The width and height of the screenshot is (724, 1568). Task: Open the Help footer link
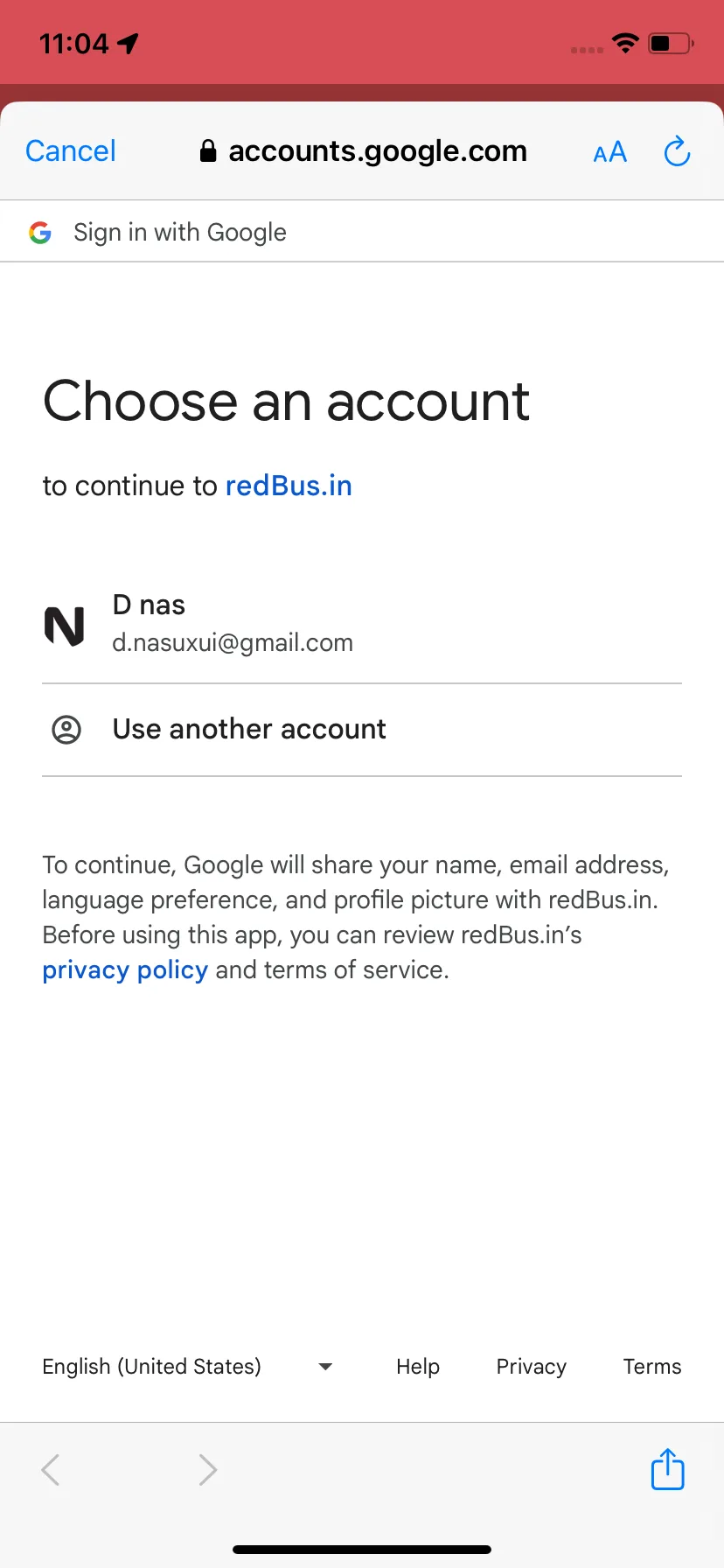(418, 1367)
